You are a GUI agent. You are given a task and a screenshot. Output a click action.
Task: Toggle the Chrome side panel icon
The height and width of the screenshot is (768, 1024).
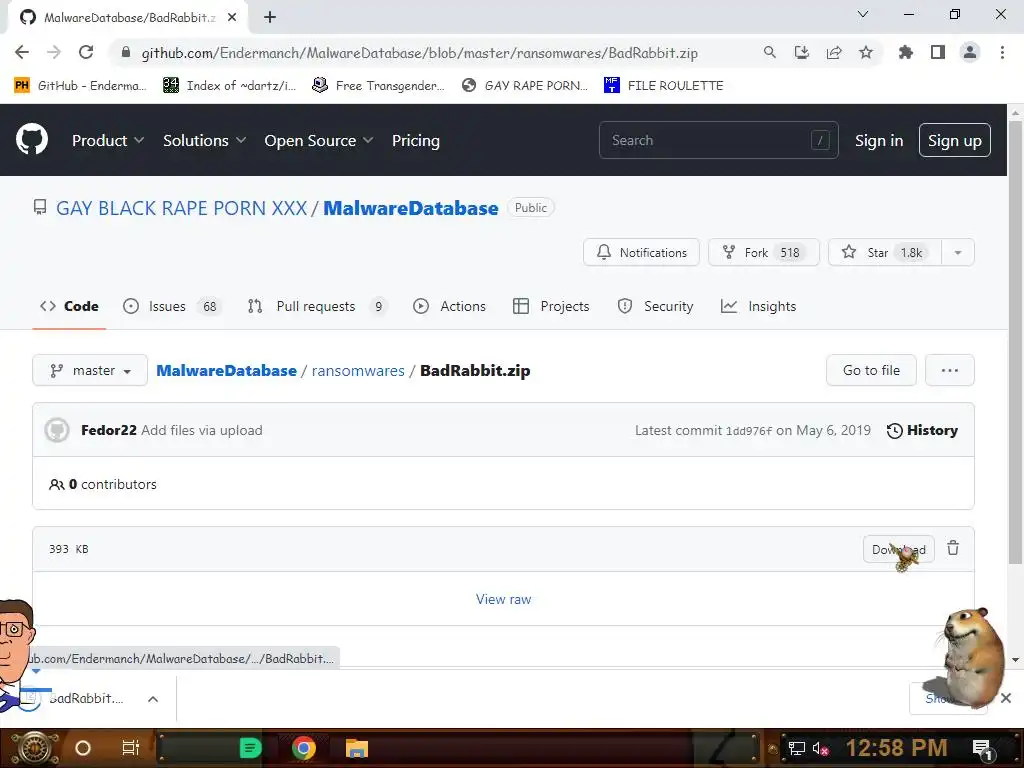938,52
